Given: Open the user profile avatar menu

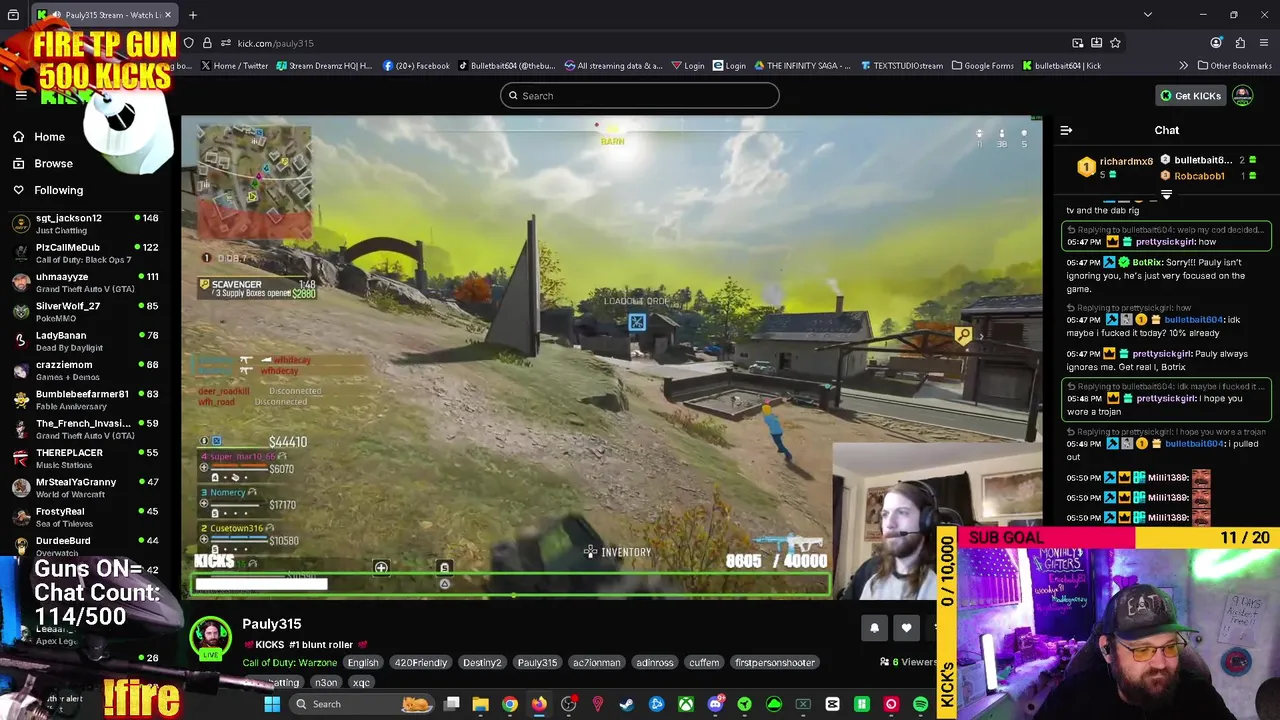Looking at the screenshot, I should (1242, 96).
